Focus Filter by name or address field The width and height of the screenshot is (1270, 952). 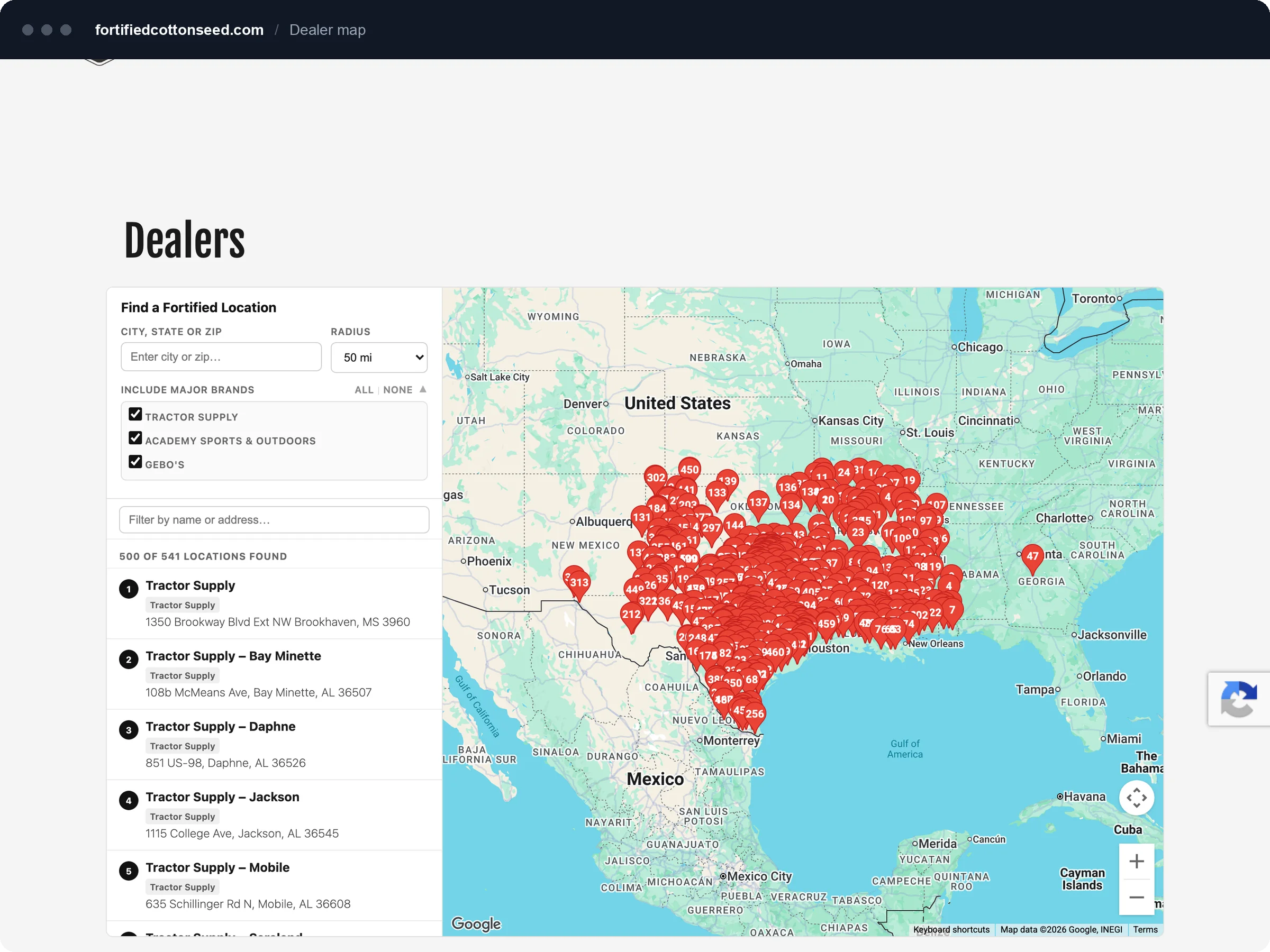pos(274,520)
